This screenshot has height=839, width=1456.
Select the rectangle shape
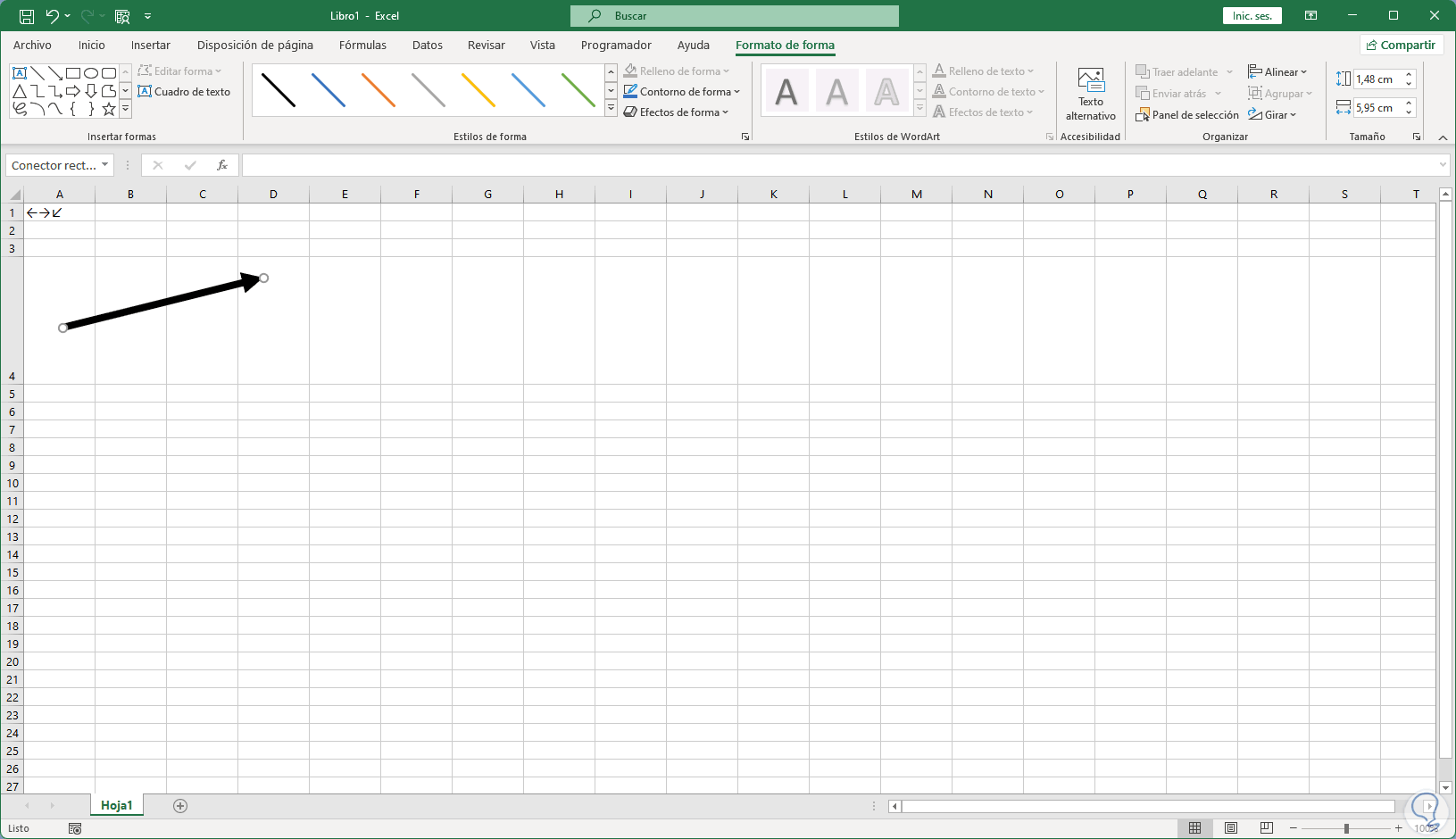click(x=73, y=73)
